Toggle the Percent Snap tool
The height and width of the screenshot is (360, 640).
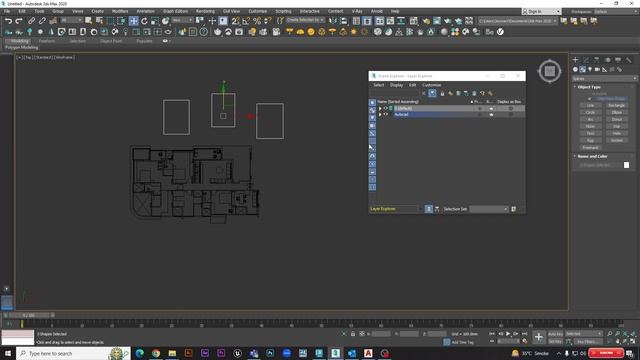coord(257,21)
